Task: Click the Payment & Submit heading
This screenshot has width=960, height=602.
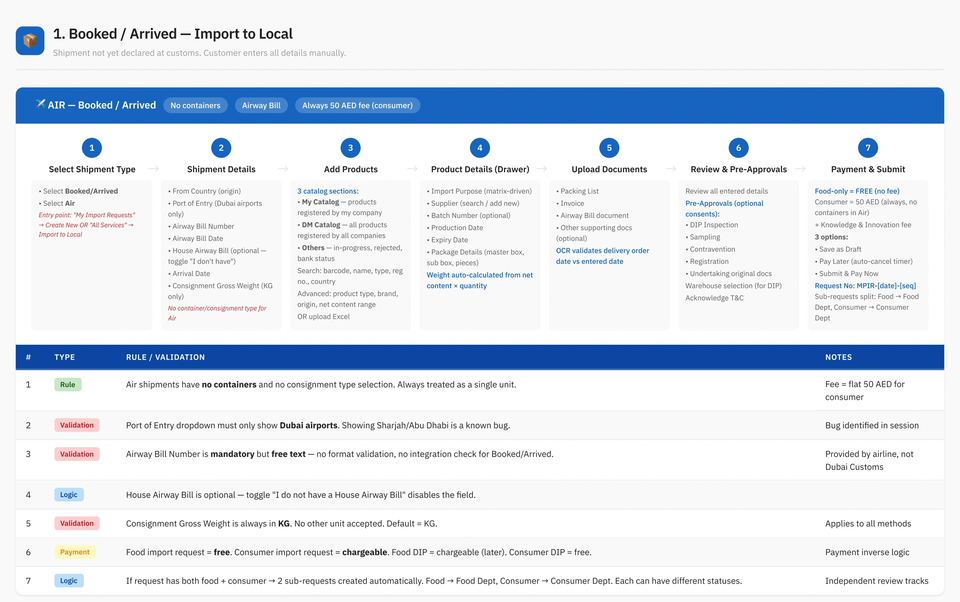Action: pos(868,169)
